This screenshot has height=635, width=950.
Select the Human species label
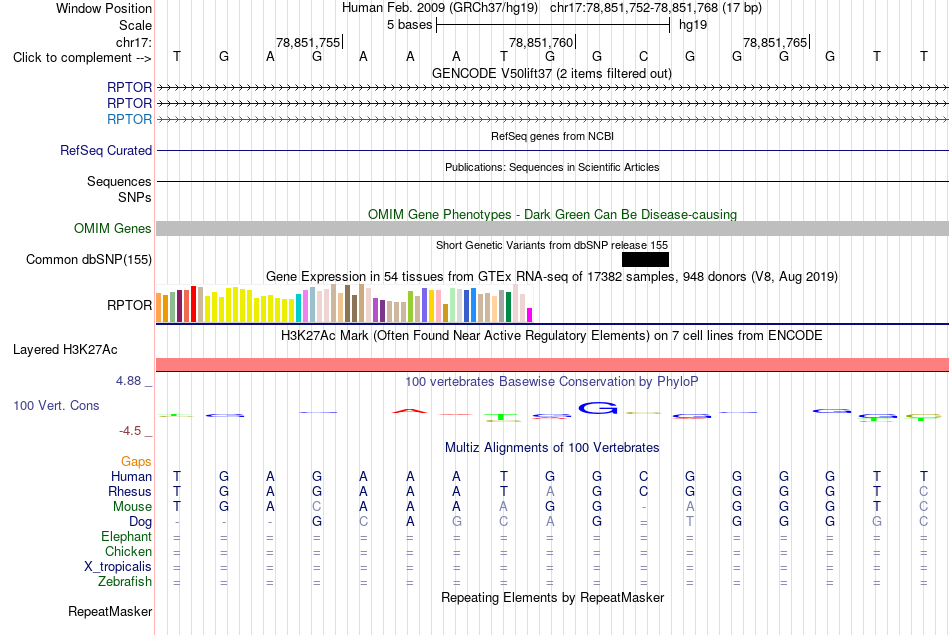pyautogui.click(x=131, y=477)
